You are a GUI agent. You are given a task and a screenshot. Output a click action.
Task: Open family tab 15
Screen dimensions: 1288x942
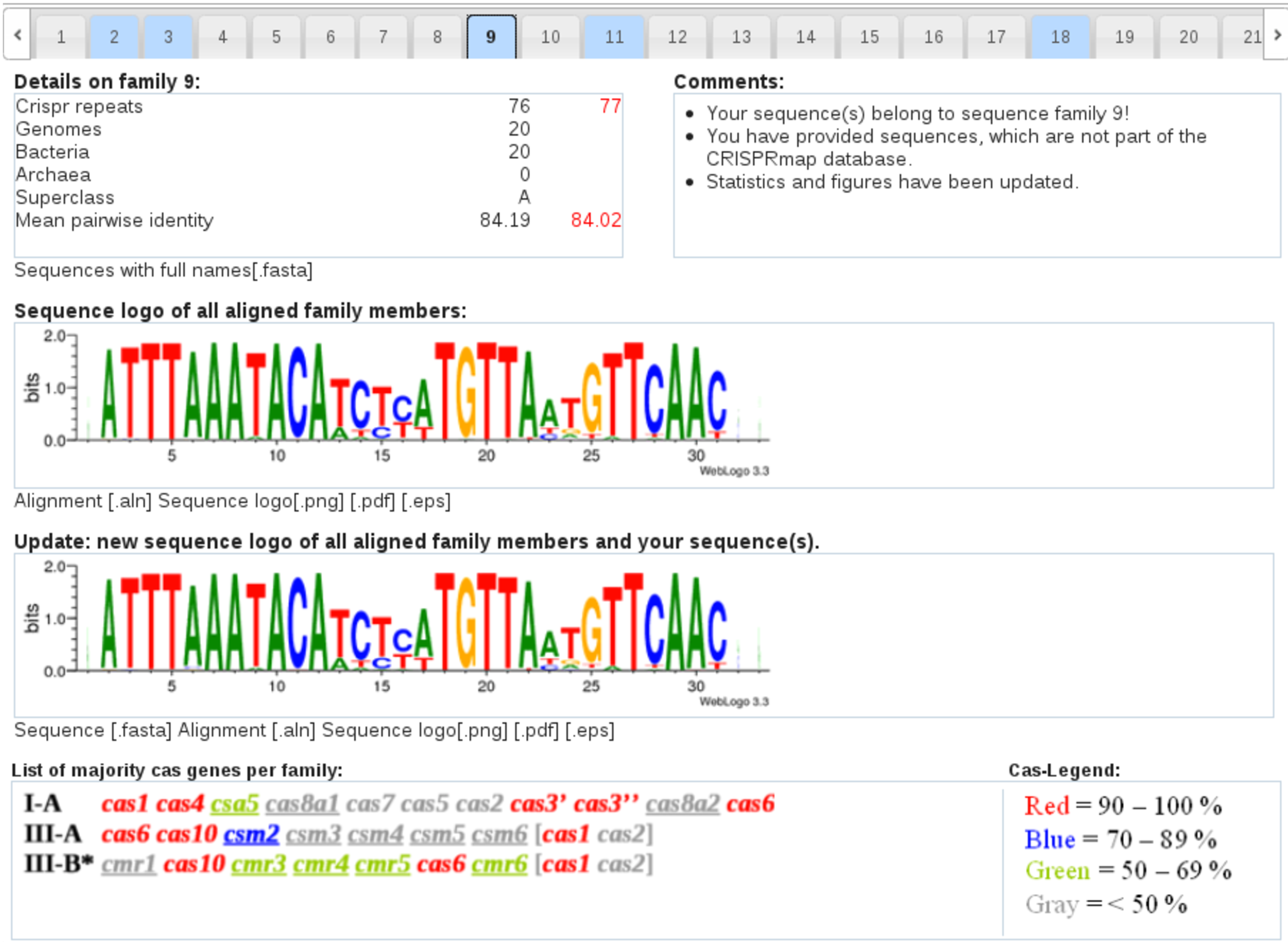point(870,37)
